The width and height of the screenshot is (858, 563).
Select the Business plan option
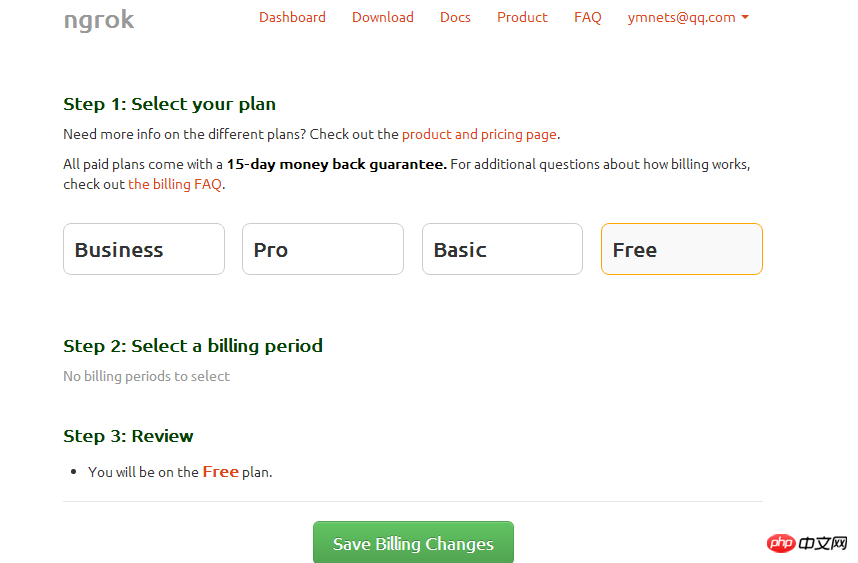[x=144, y=249]
